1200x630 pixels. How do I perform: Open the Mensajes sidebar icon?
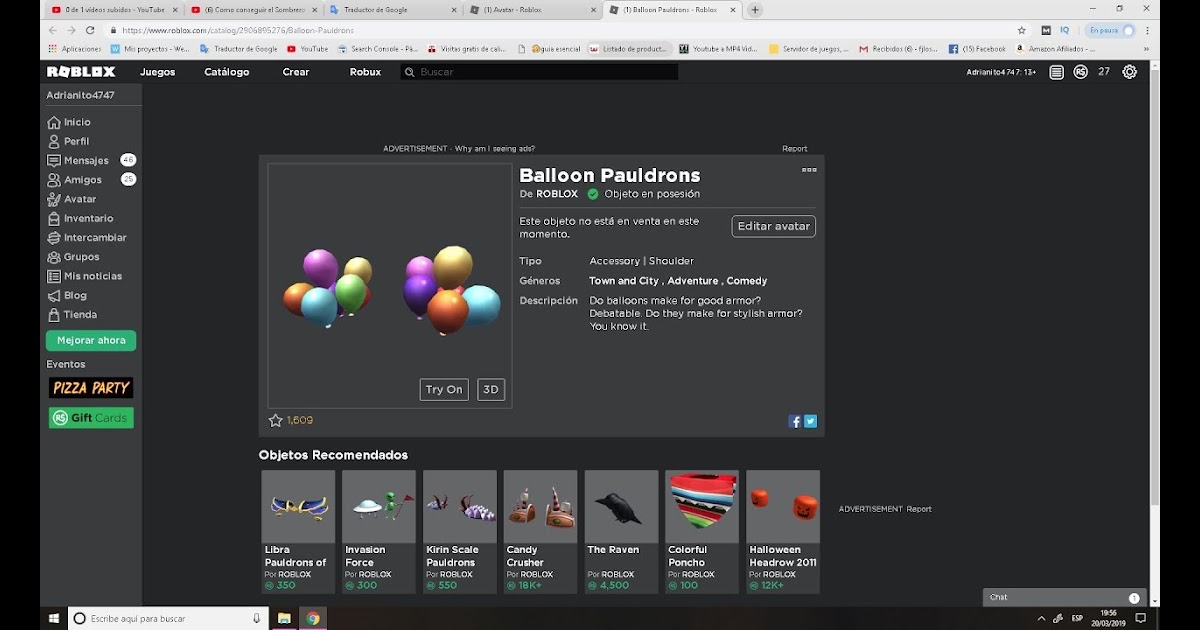click(x=54, y=160)
